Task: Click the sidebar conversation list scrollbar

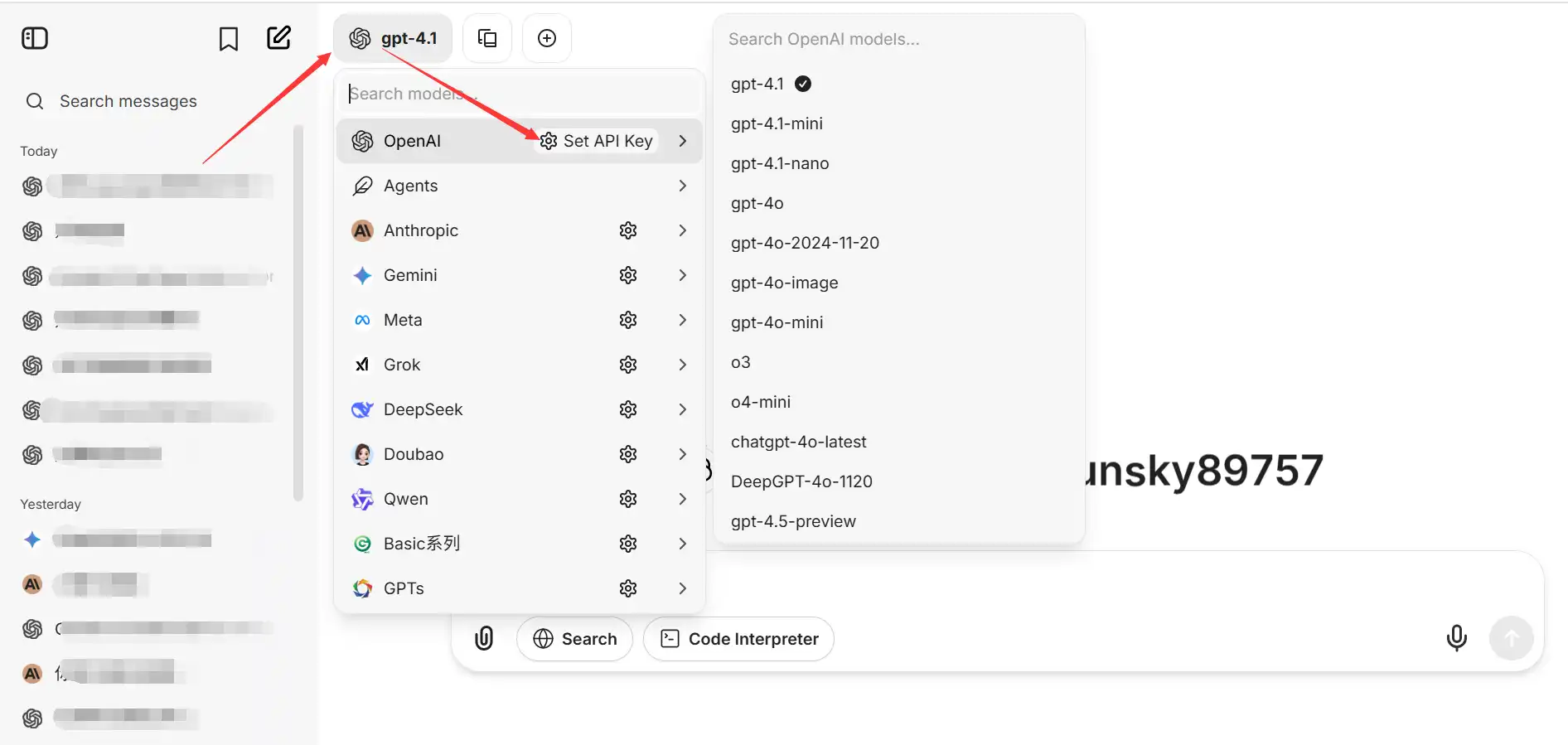Action: (x=298, y=313)
